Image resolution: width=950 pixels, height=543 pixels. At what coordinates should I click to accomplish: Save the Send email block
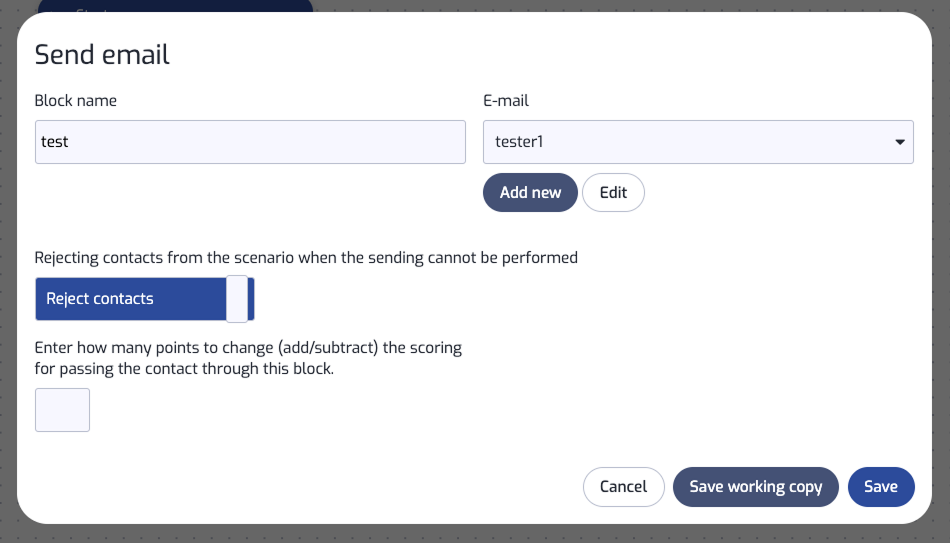[880, 487]
